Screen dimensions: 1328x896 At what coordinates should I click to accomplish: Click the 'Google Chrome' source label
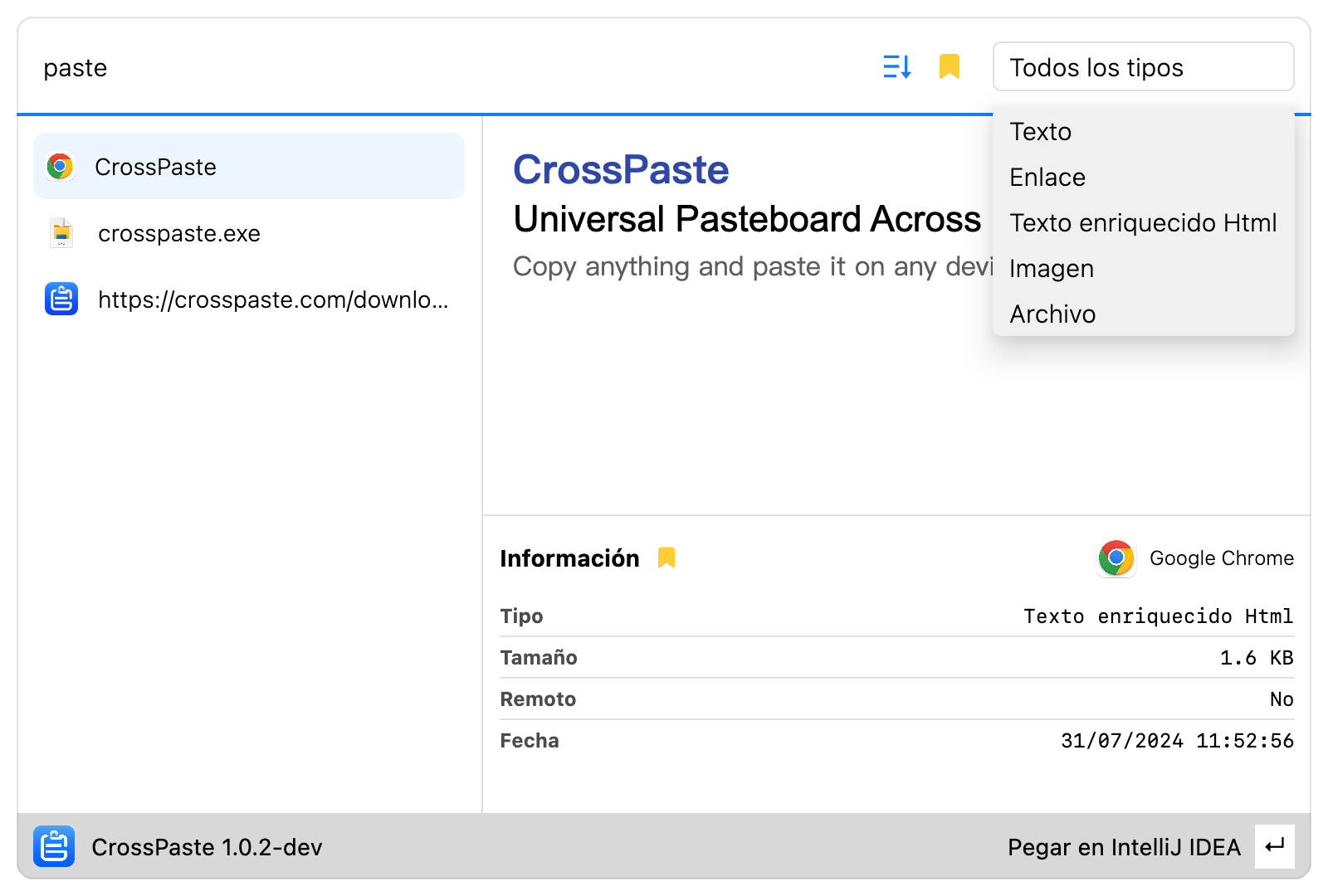pos(1222,558)
